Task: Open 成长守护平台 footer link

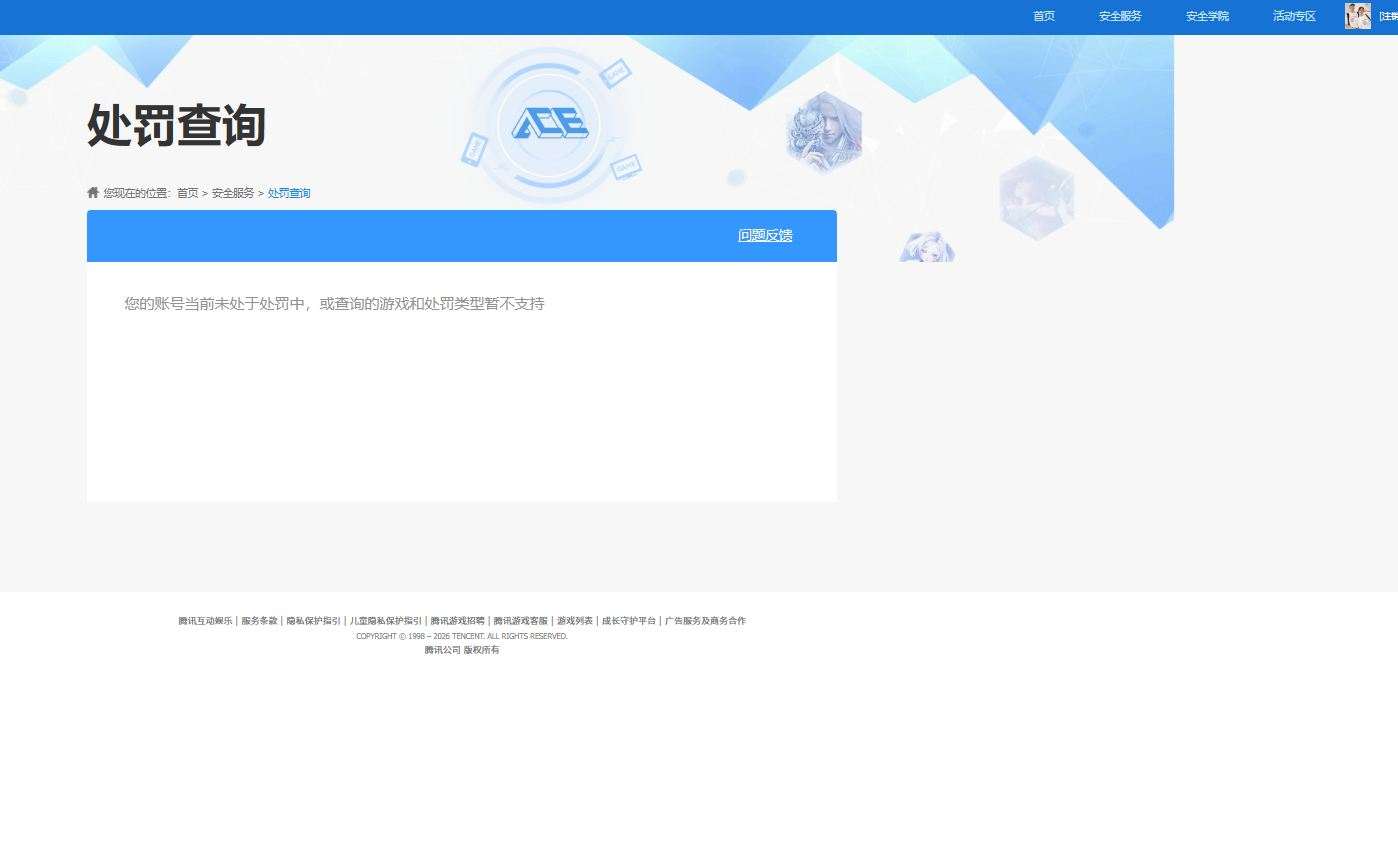Action: [628, 621]
